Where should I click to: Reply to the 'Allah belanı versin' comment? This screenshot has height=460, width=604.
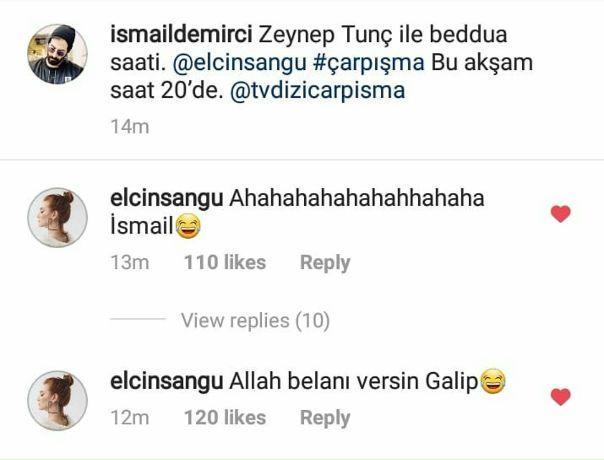click(325, 418)
